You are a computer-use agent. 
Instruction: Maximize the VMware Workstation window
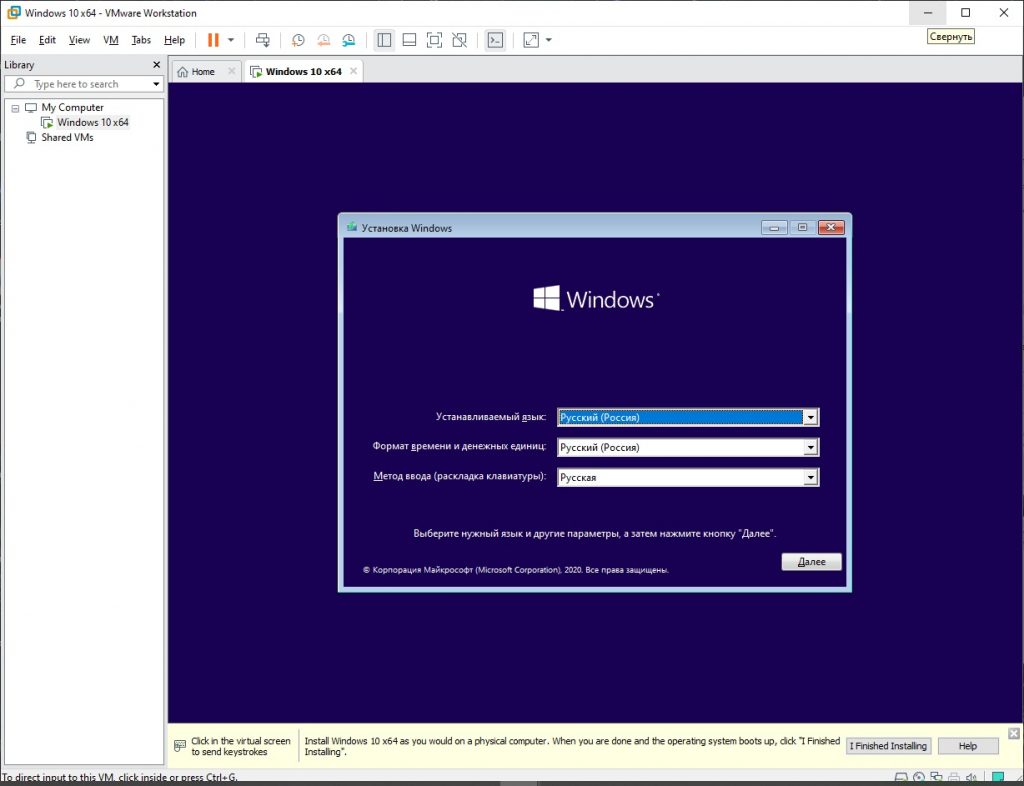point(966,12)
